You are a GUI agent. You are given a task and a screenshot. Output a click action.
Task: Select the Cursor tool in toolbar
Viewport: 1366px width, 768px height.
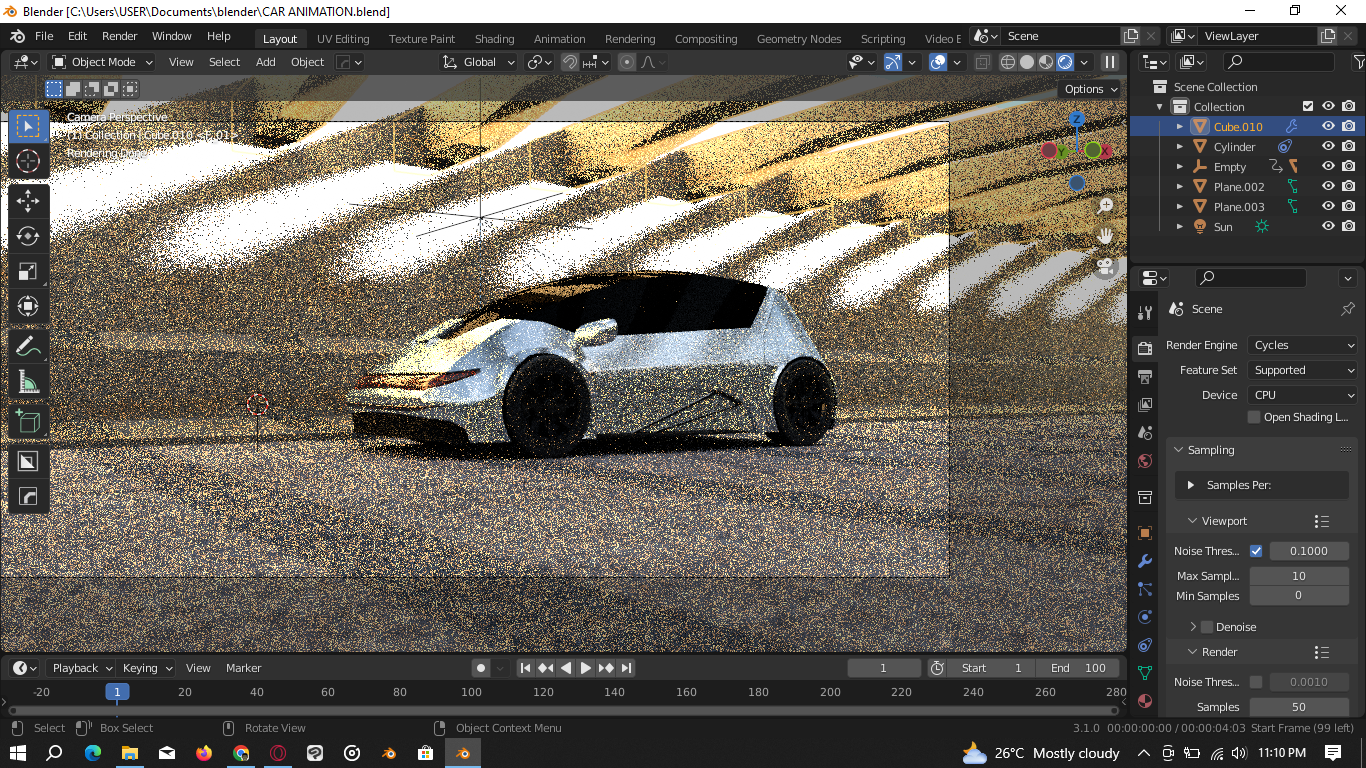pyautogui.click(x=28, y=161)
